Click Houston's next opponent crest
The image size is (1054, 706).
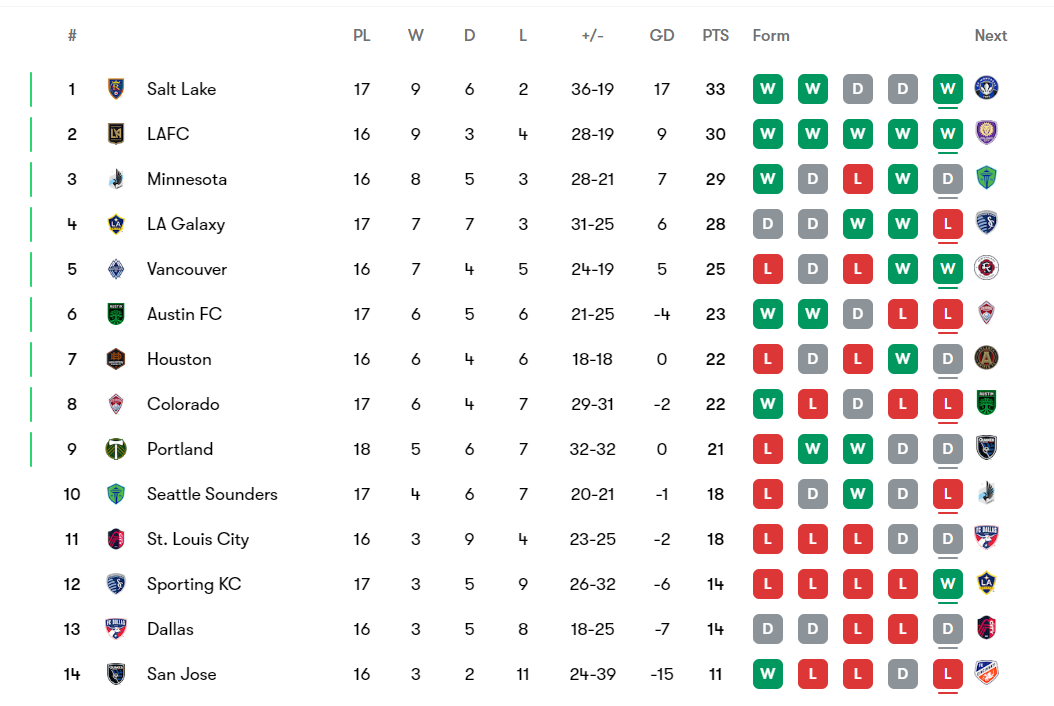(x=987, y=359)
